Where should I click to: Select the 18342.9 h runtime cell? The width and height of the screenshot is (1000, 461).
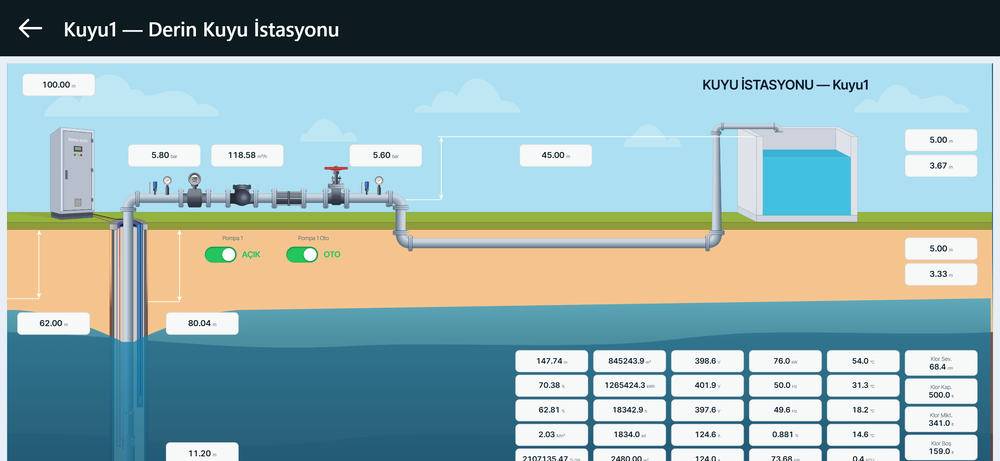pos(629,410)
